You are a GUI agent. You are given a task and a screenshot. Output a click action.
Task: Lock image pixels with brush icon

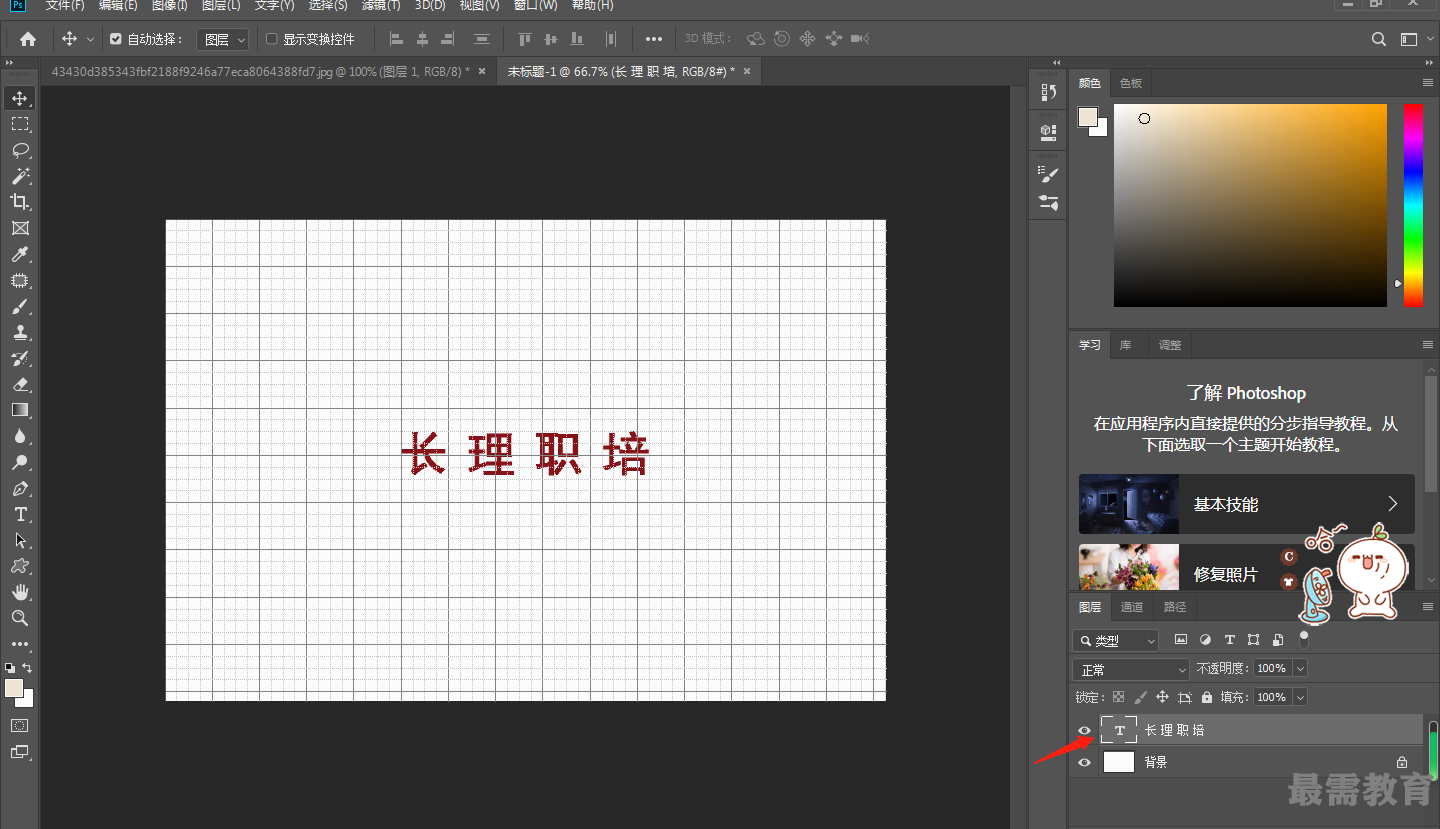point(1140,697)
